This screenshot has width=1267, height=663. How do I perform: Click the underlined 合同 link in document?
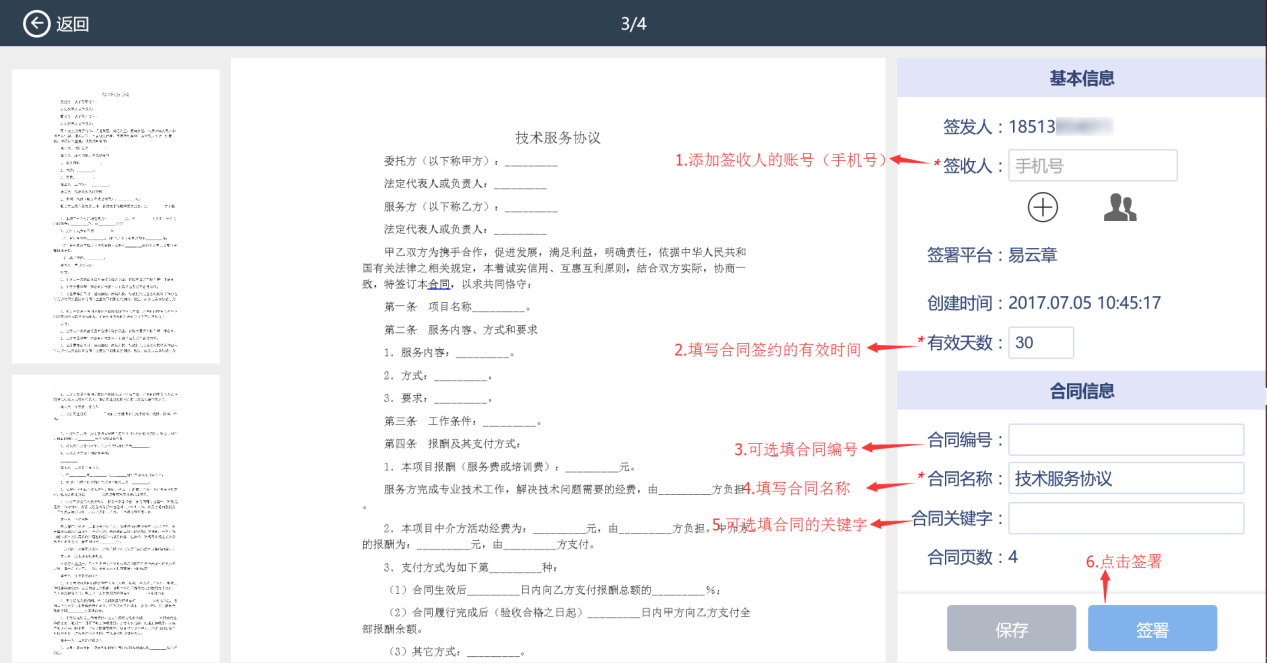(x=440, y=284)
